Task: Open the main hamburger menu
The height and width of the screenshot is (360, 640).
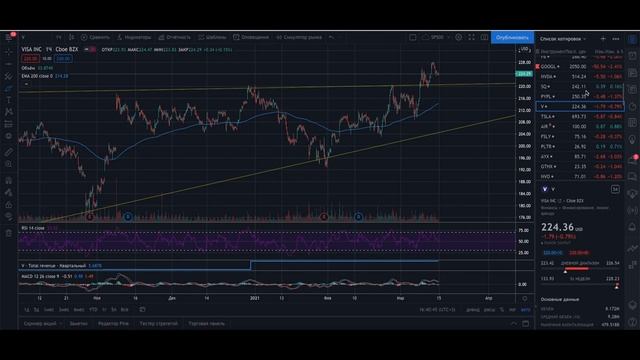Action: coord(9,37)
